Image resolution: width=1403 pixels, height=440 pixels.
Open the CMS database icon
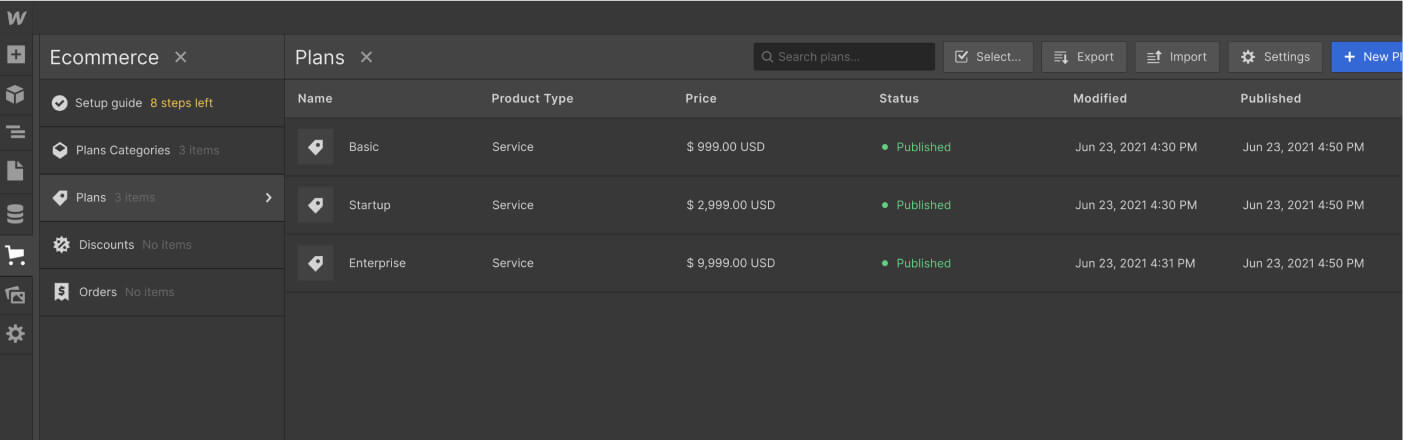tap(15, 214)
